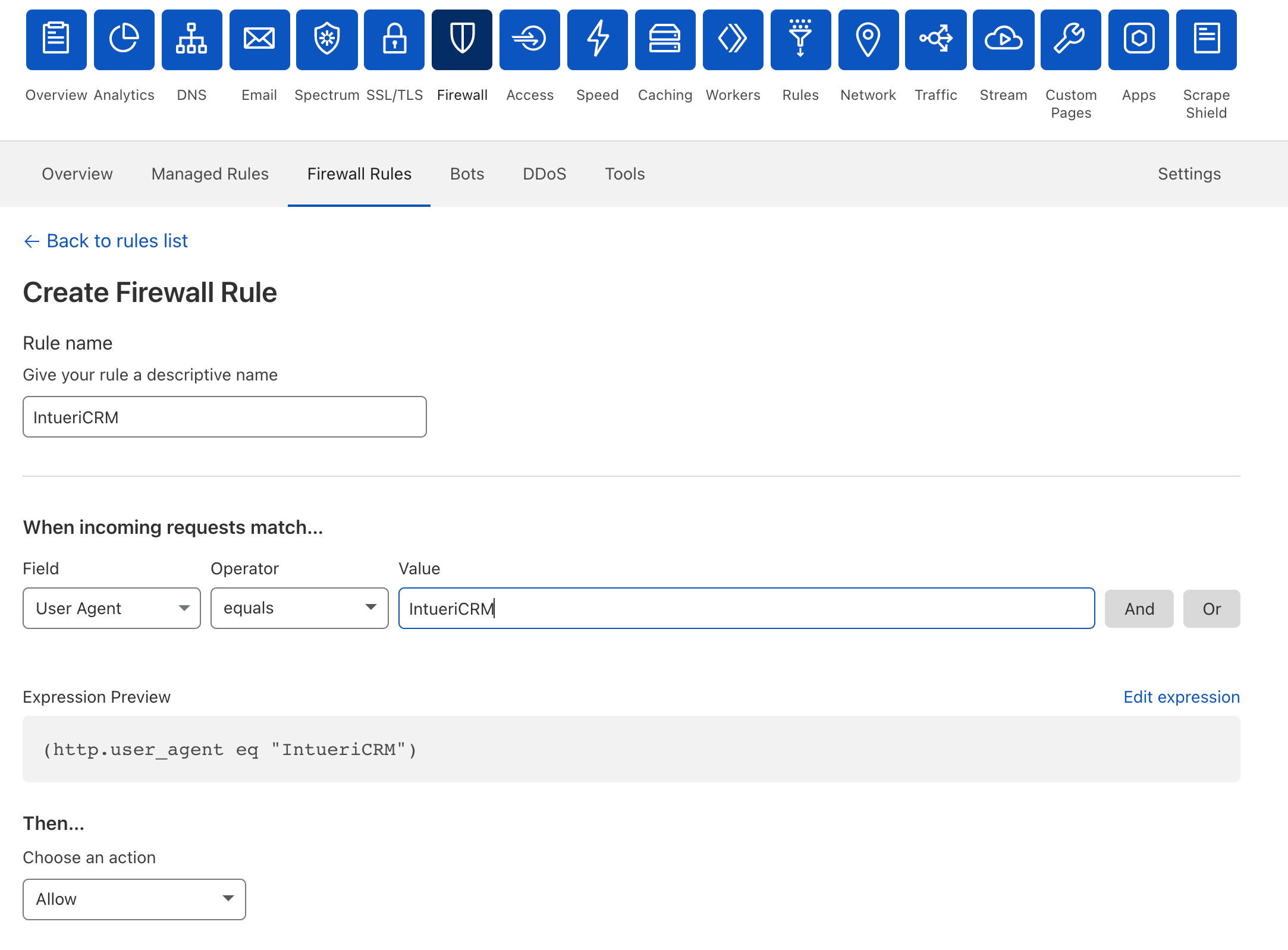Select the Workers code icon

(733, 40)
